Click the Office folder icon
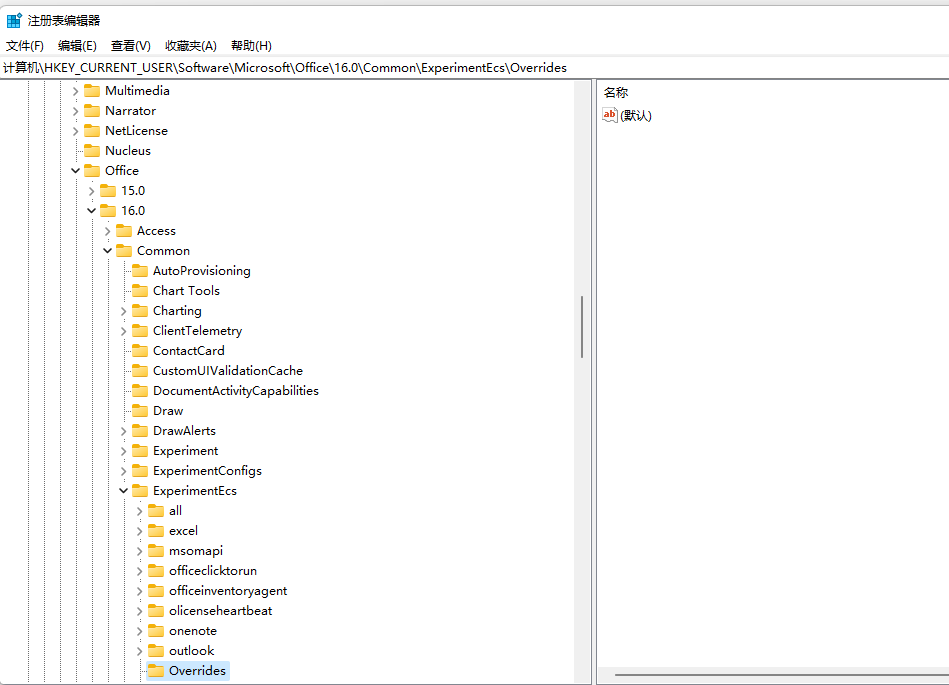The image size is (949, 685). pos(92,171)
